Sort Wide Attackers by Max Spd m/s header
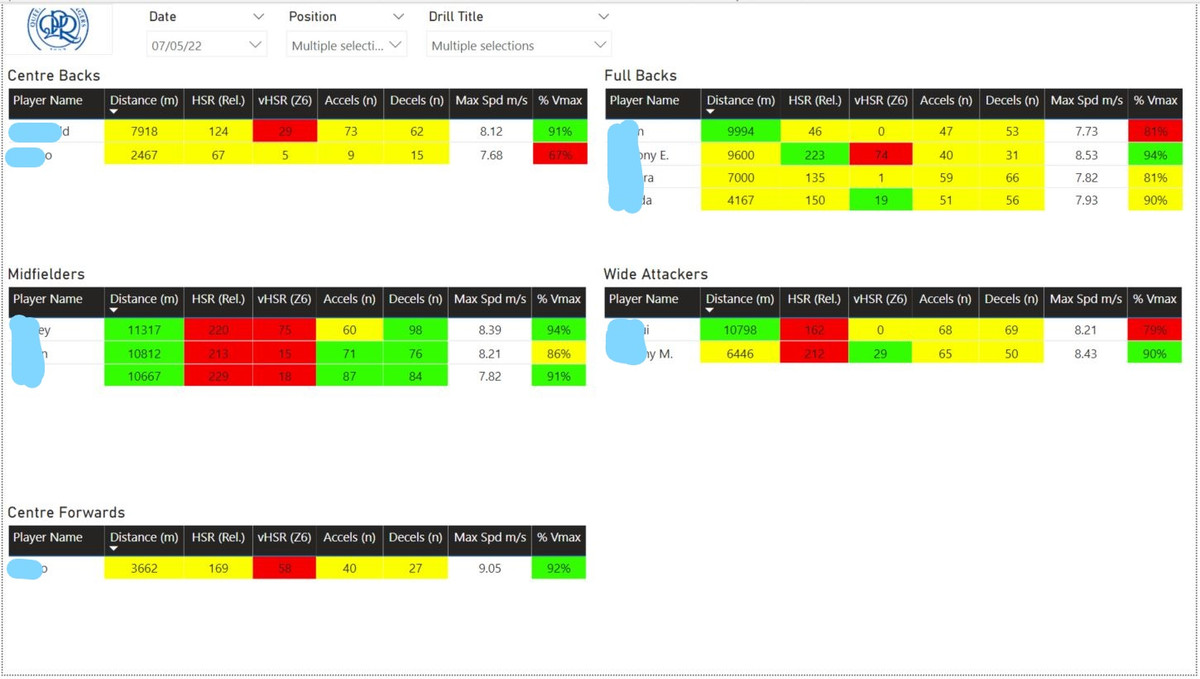 (x=1086, y=299)
